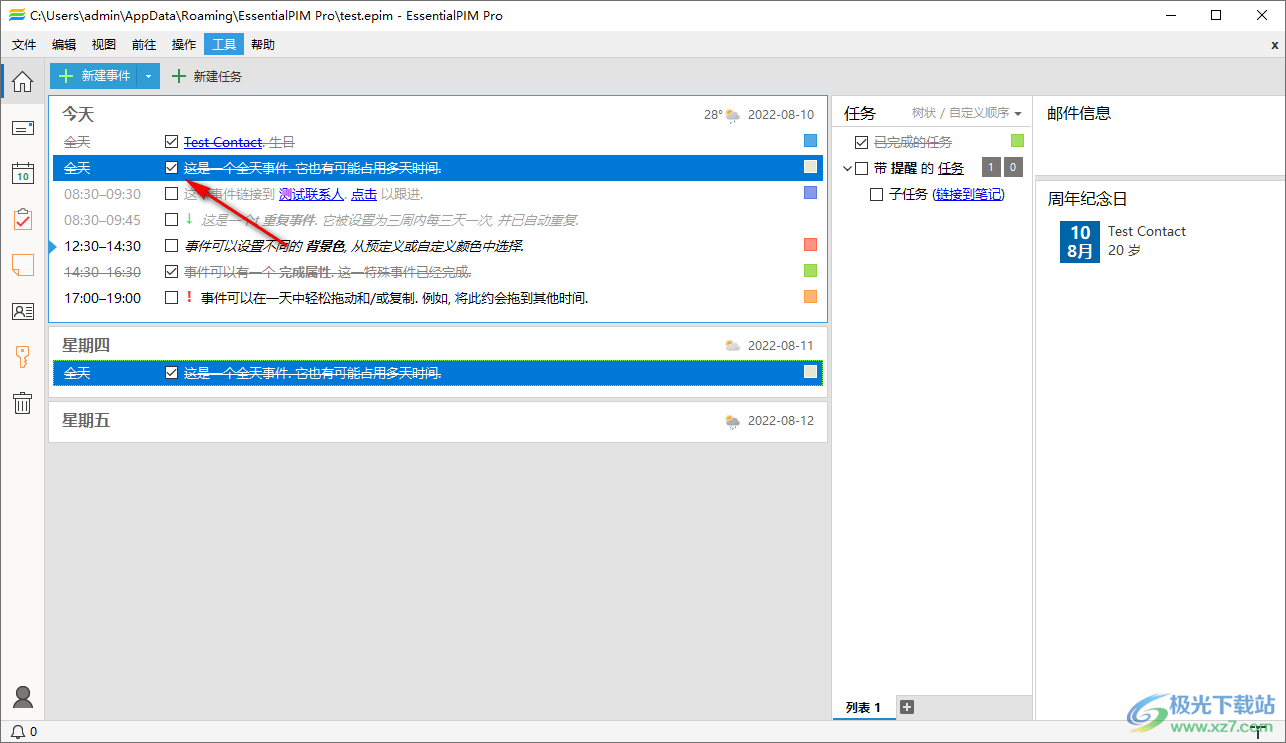
Task: Open the 链接到笔记 link
Action: tap(969, 194)
